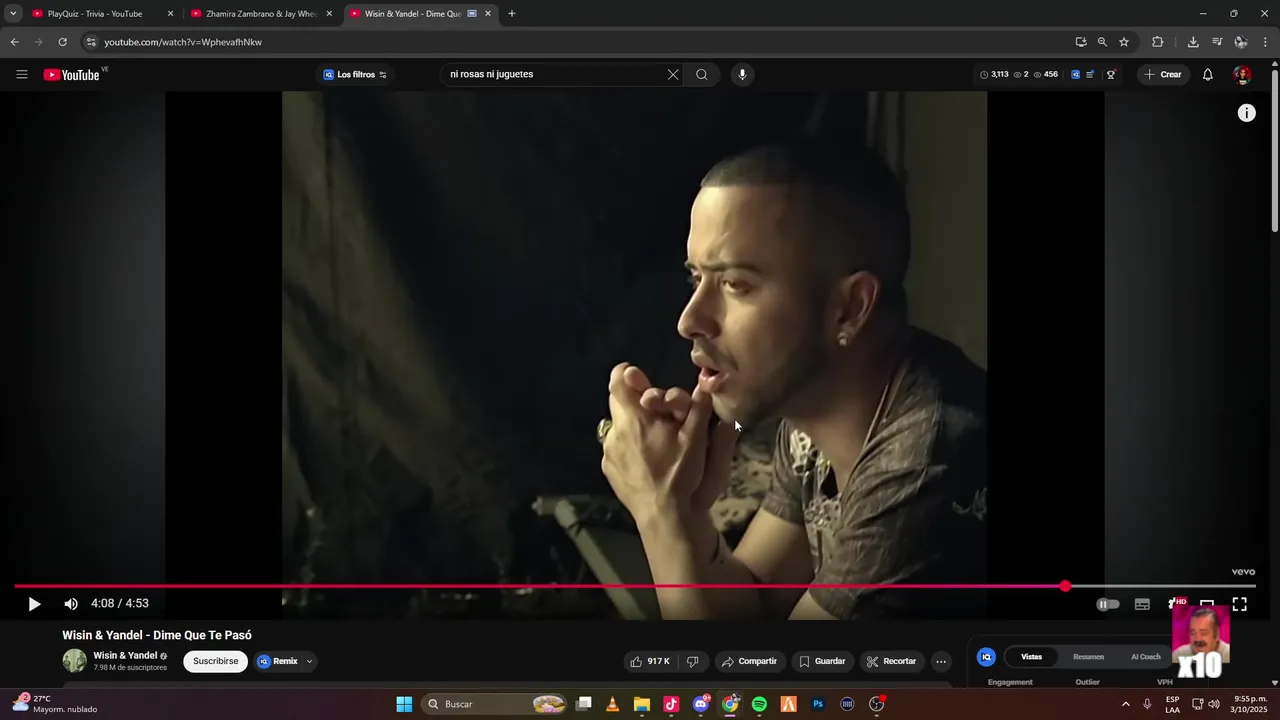Image resolution: width=1280 pixels, height=720 pixels.
Task: Go to the YouTube home logo
Action: (72, 75)
